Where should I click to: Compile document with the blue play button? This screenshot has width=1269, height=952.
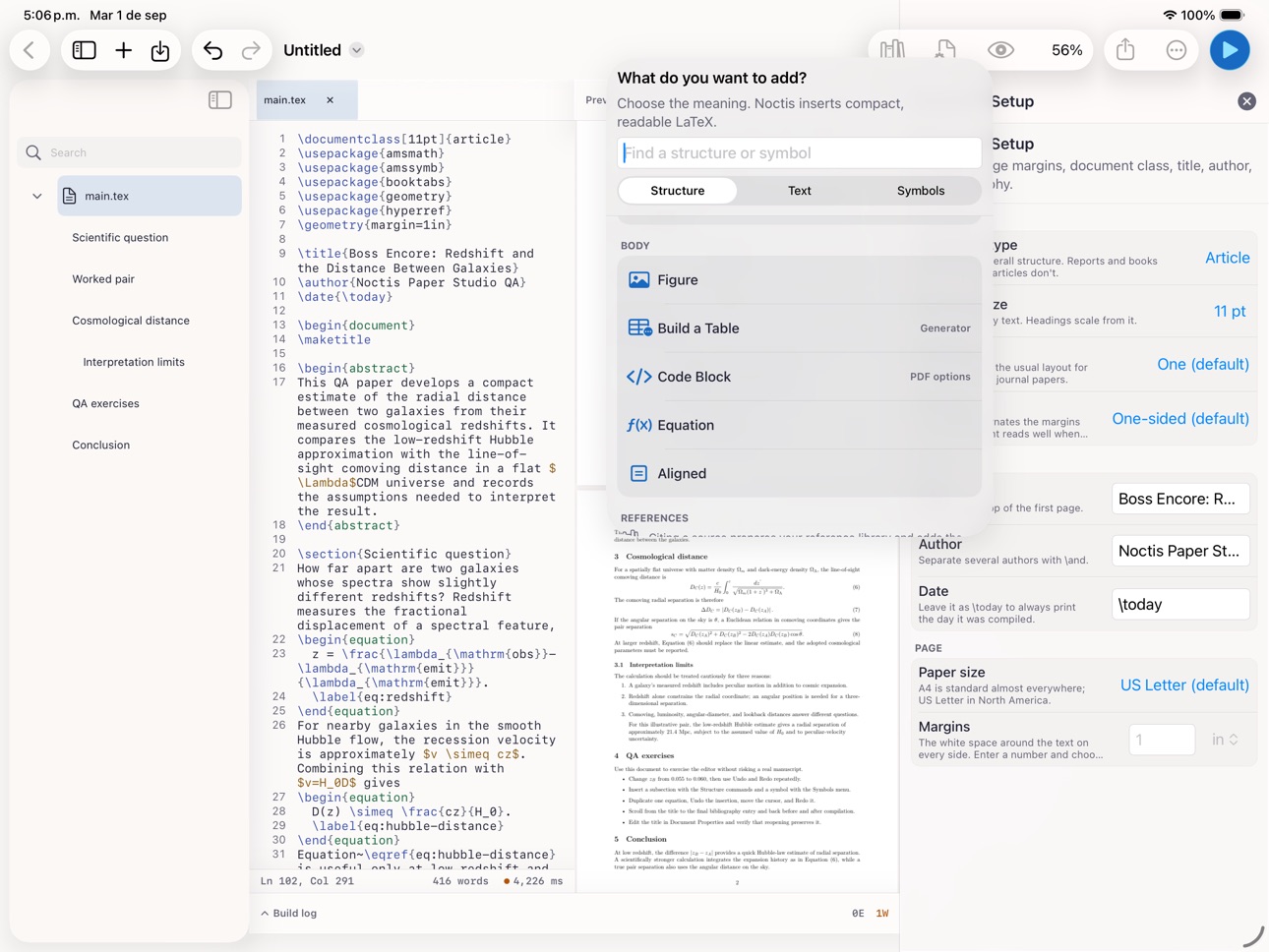1230,50
